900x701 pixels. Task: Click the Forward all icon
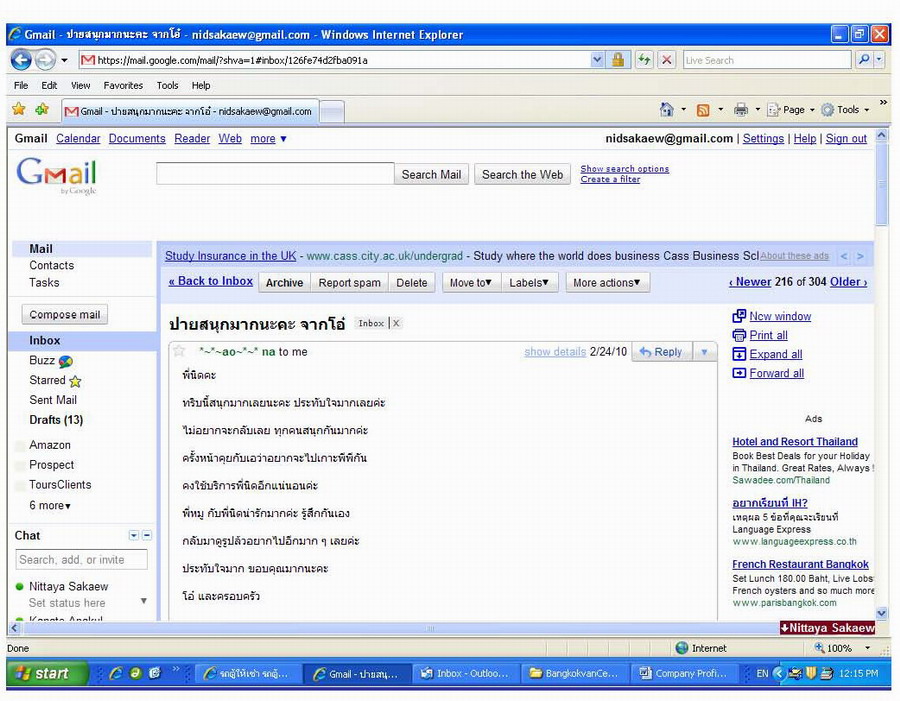(x=739, y=373)
